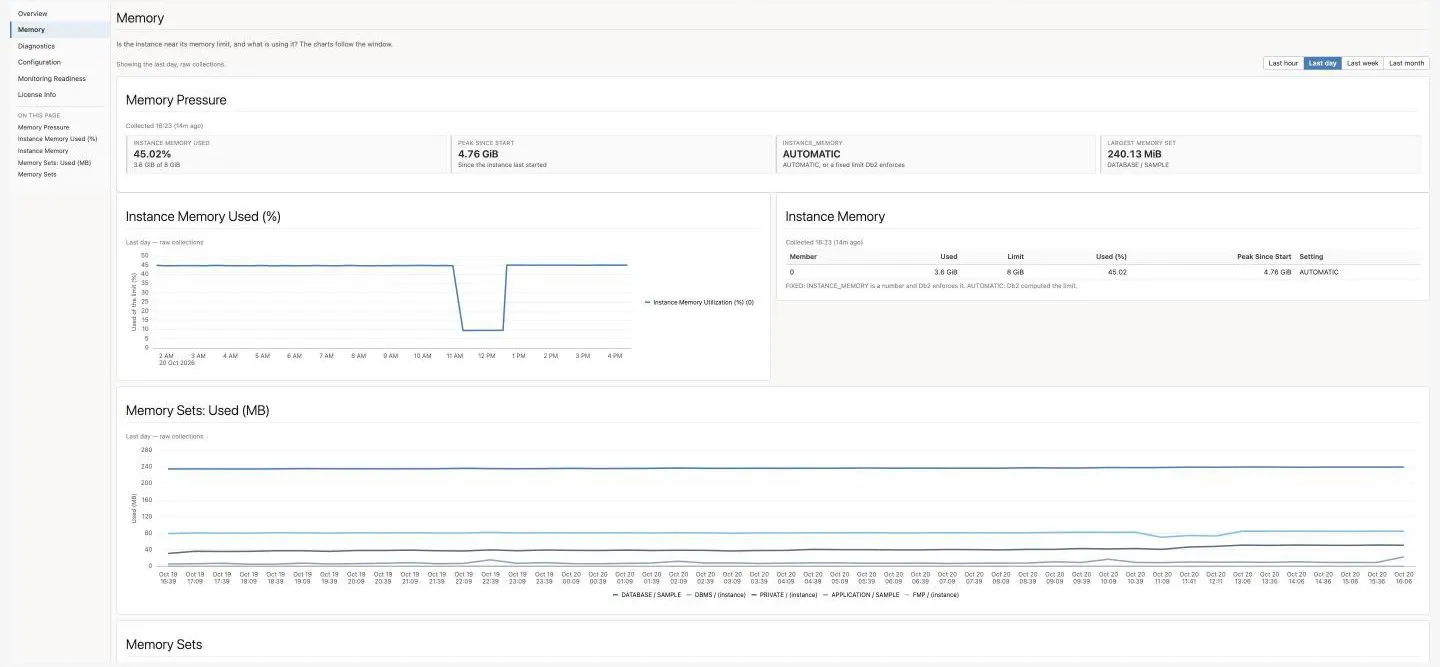1440x667 pixels.
Task: Open the Configuration sidebar item
Action: [x=39, y=62]
